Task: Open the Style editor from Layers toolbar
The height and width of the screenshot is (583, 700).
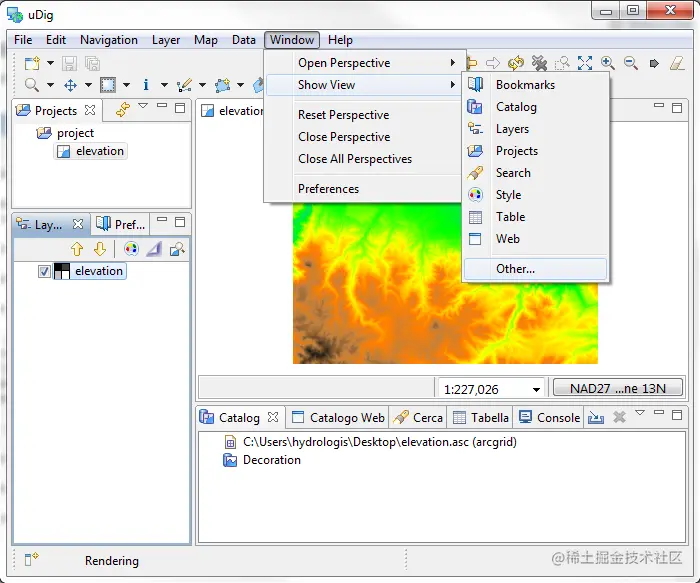Action: tap(131, 249)
